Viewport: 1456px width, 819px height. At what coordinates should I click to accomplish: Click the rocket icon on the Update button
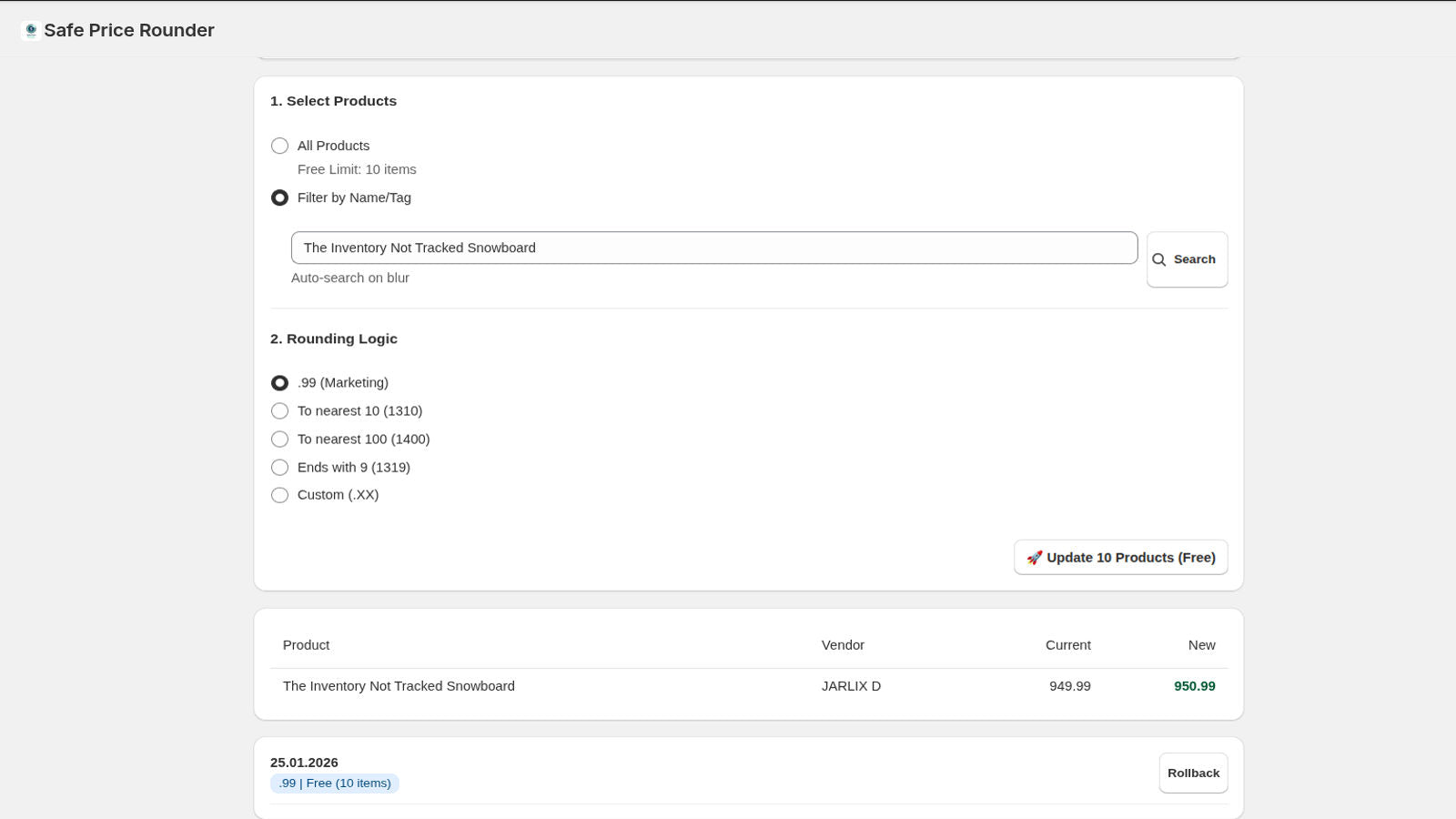point(1034,557)
